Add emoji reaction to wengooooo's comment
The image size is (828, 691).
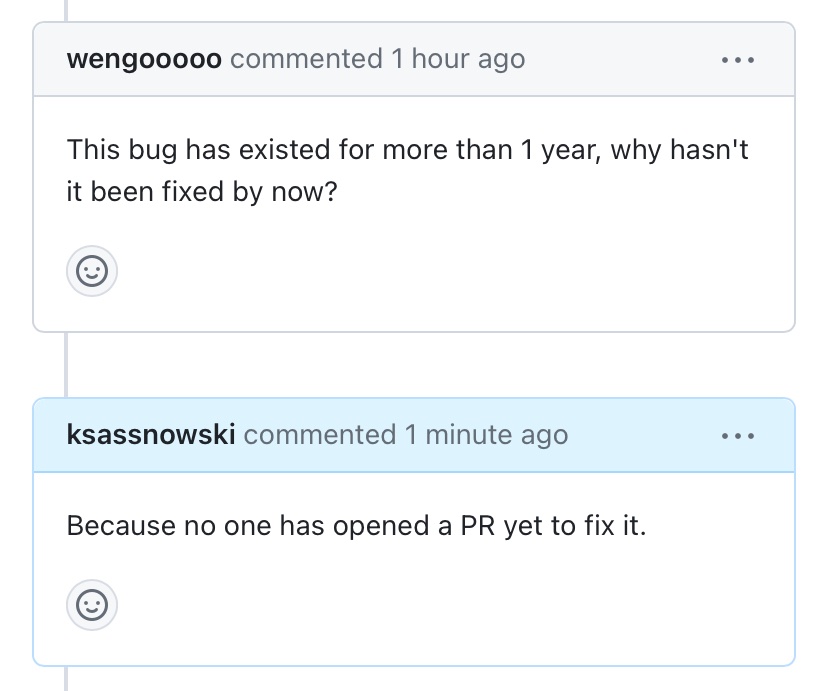point(92,271)
